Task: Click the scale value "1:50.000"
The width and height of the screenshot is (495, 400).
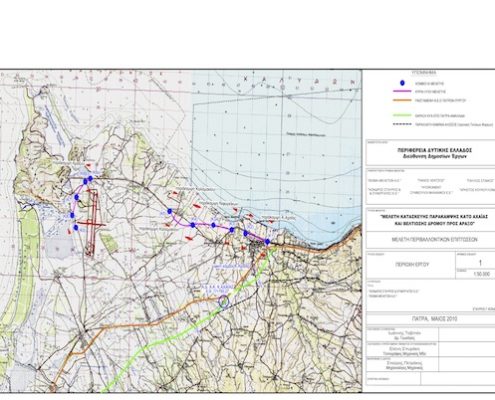Action: [482, 274]
